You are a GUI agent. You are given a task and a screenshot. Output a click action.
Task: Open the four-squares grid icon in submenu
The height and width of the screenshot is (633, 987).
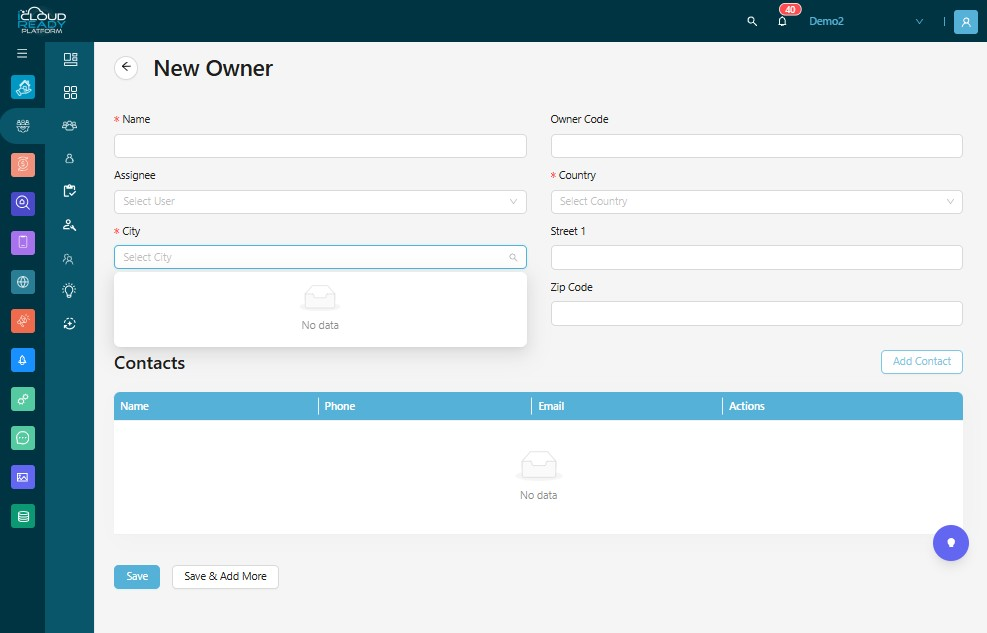[x=70, y=92]
